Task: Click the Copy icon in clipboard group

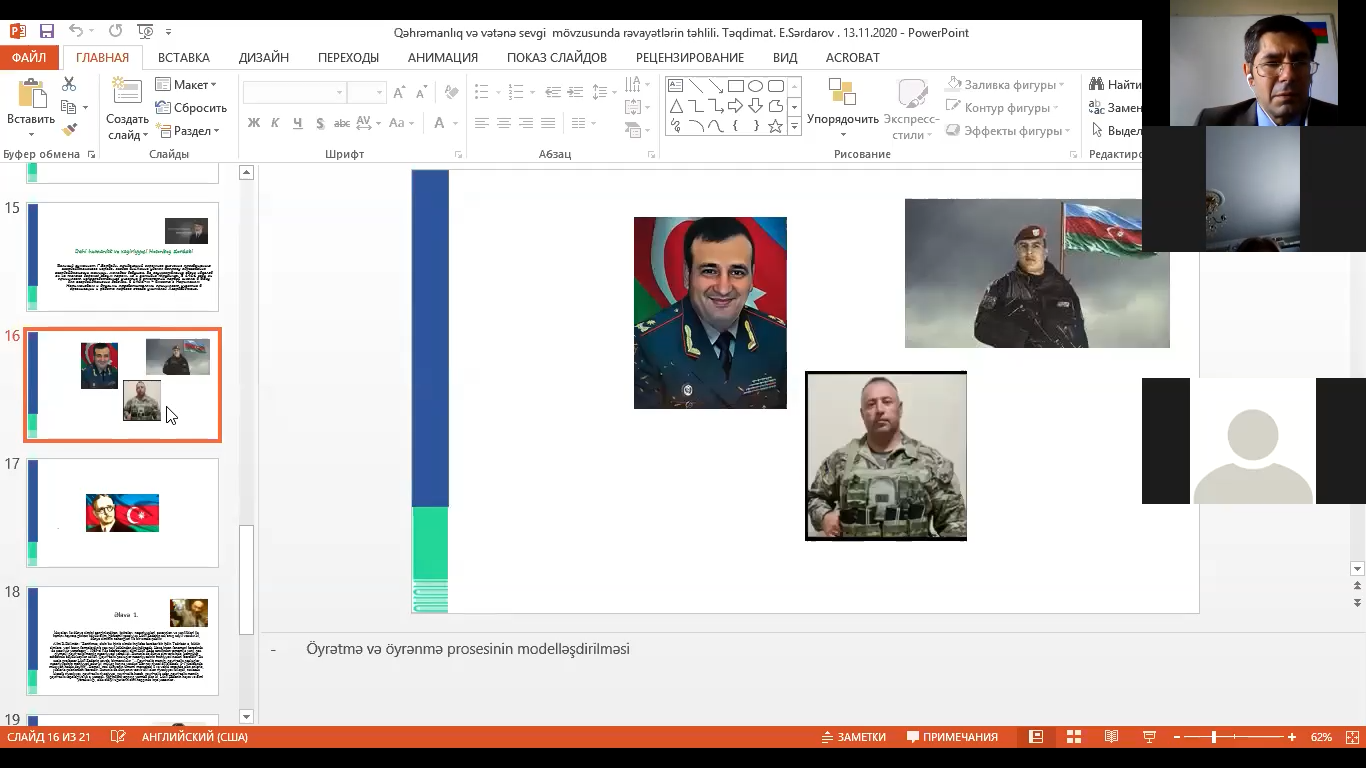Action: click(x=68, y=107)
